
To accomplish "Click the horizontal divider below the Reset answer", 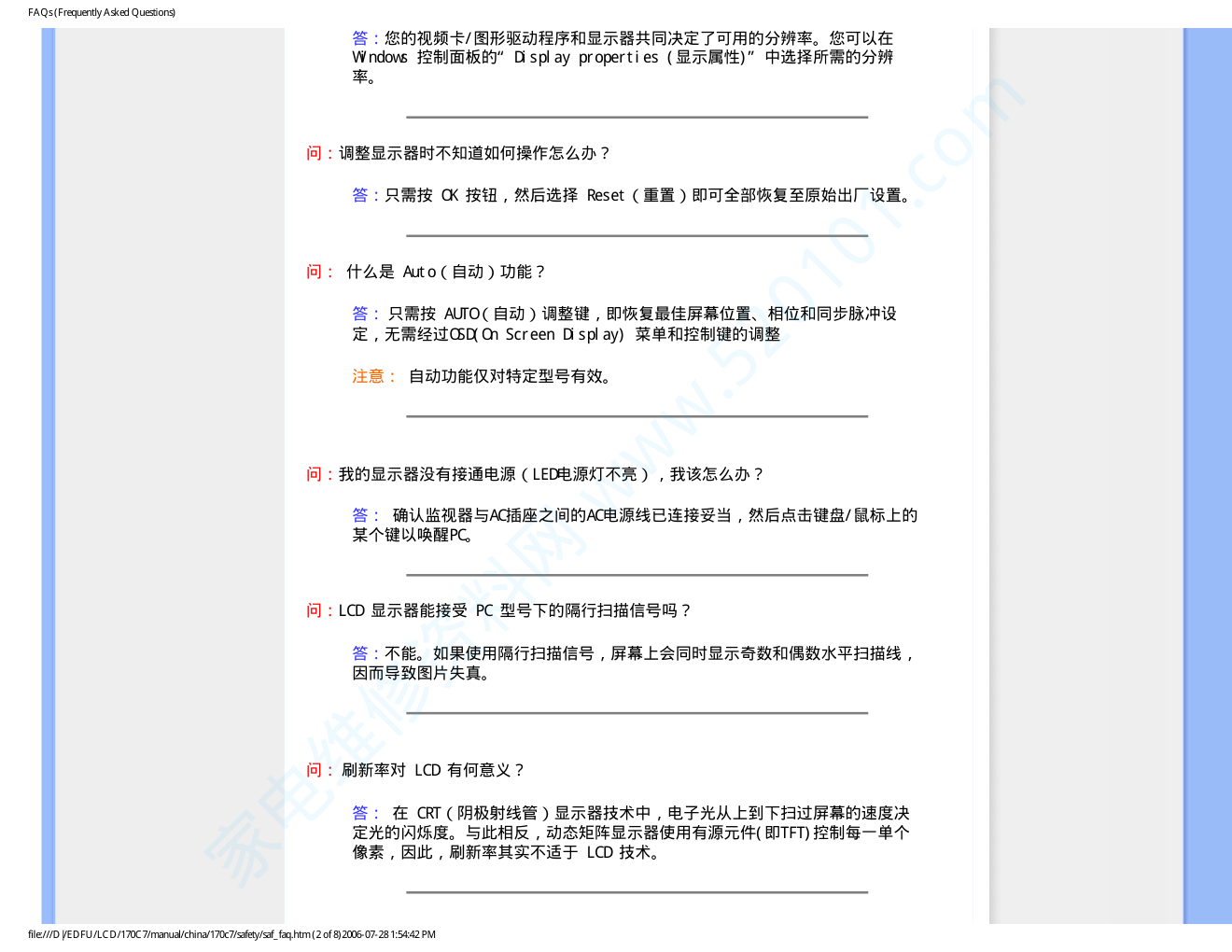I will click(x=637, y=235).
